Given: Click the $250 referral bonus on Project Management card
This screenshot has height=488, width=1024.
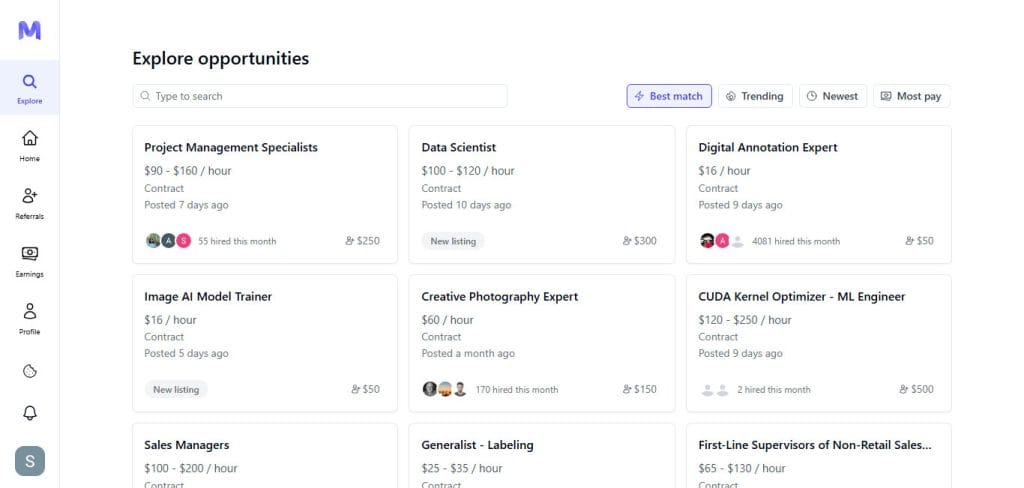Looking at the screenshot, I should click(x=362, y=241).
